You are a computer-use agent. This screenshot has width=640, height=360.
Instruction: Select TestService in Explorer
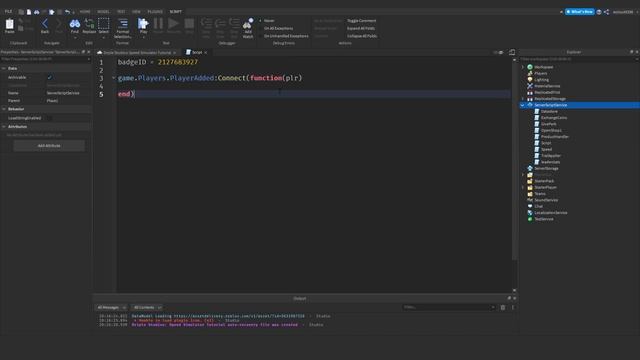pyautogui.click(x=544, y=219)
